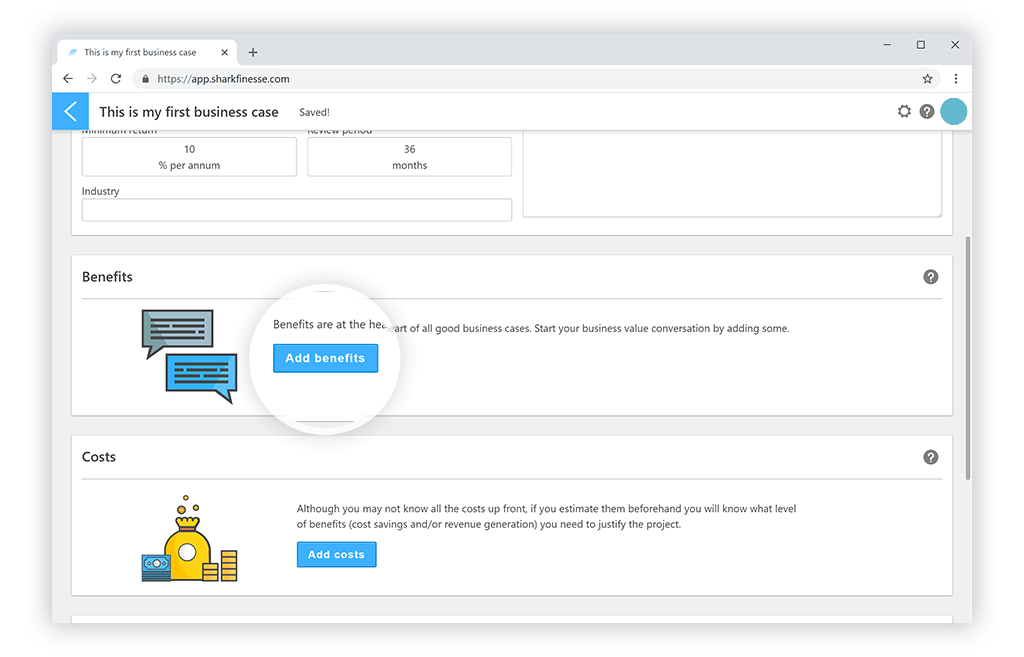Bookmark this page with star icon
1024x657 pixels.
click(927, 79)
